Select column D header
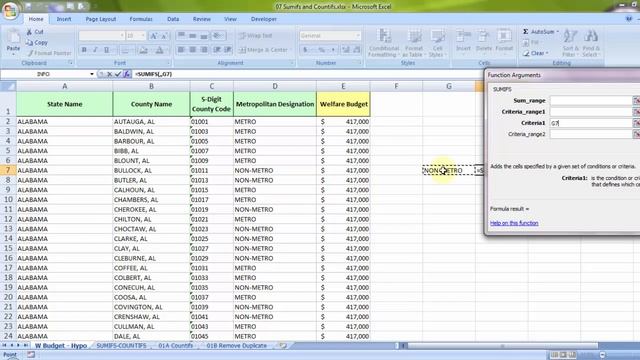Viewport: 640px width, 360px height. coord(275,86)
